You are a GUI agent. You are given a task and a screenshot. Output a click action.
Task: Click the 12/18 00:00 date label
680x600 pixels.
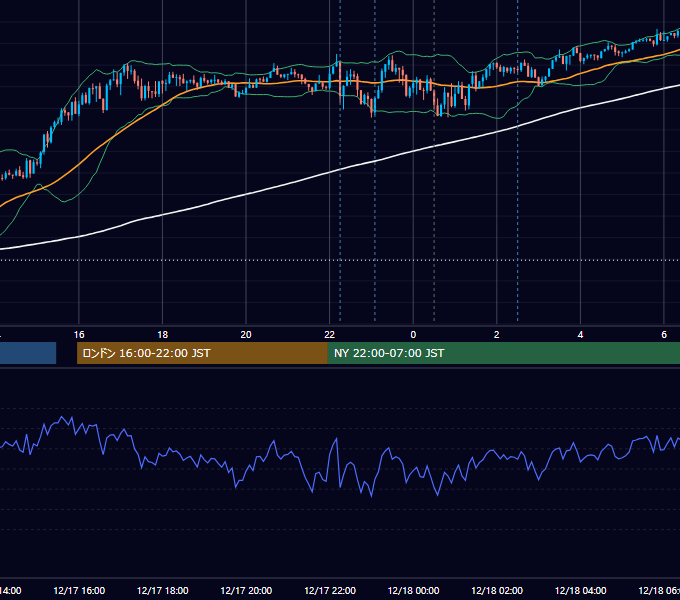pos(413,591)
